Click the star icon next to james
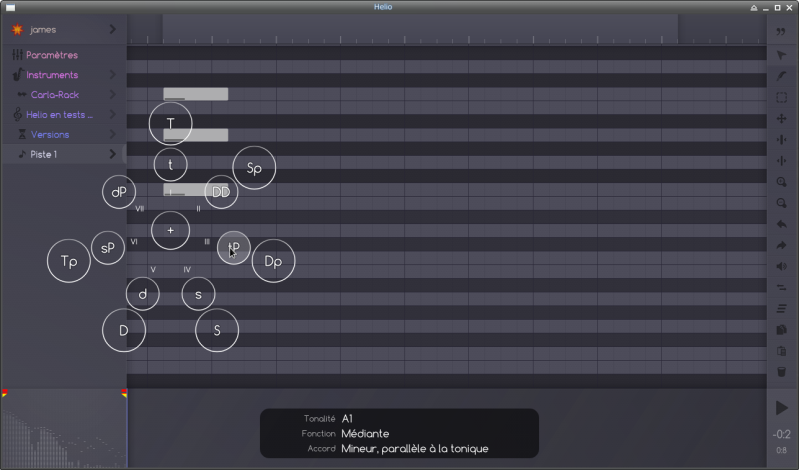The height and width of the screenshot is (470, 799). (x=17, y=30)
